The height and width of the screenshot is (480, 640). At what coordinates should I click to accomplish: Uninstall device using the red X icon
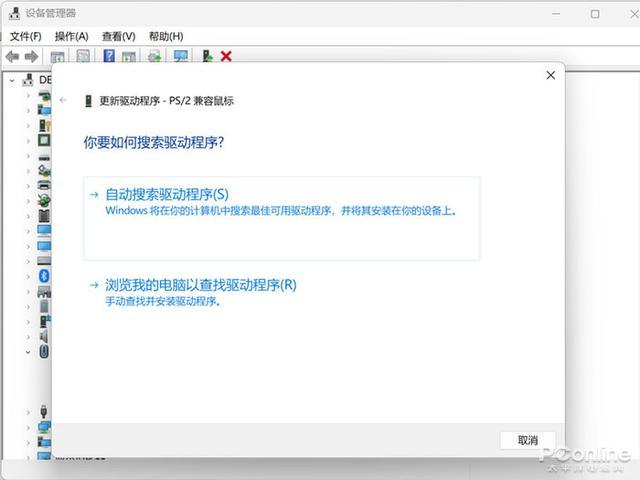tap(226, 56)
